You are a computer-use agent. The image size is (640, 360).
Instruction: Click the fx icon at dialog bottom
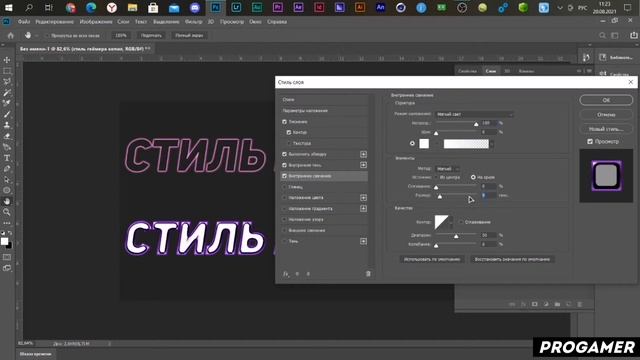(x=286, y=274)
